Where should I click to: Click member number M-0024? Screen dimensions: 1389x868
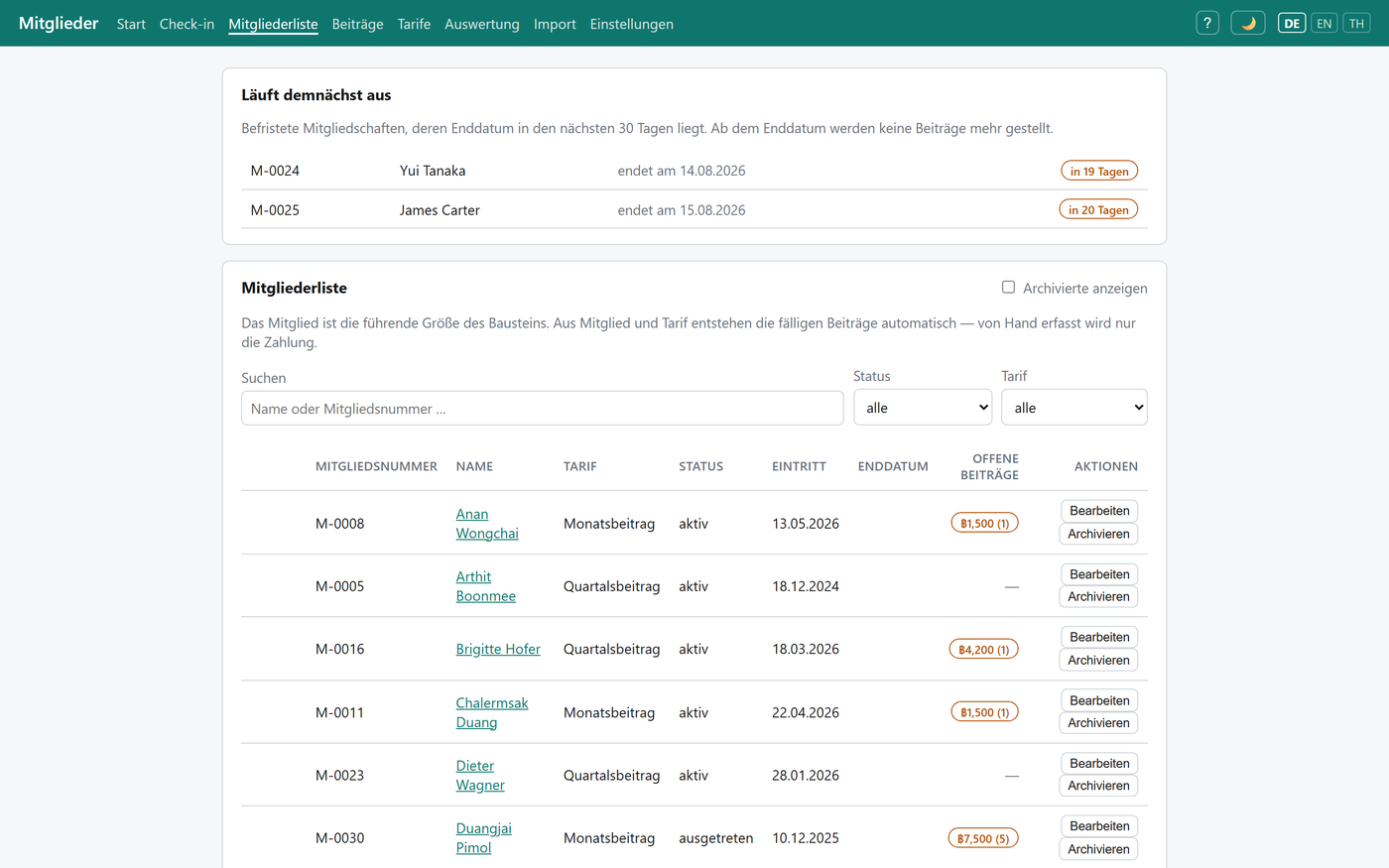coord(275,171)
